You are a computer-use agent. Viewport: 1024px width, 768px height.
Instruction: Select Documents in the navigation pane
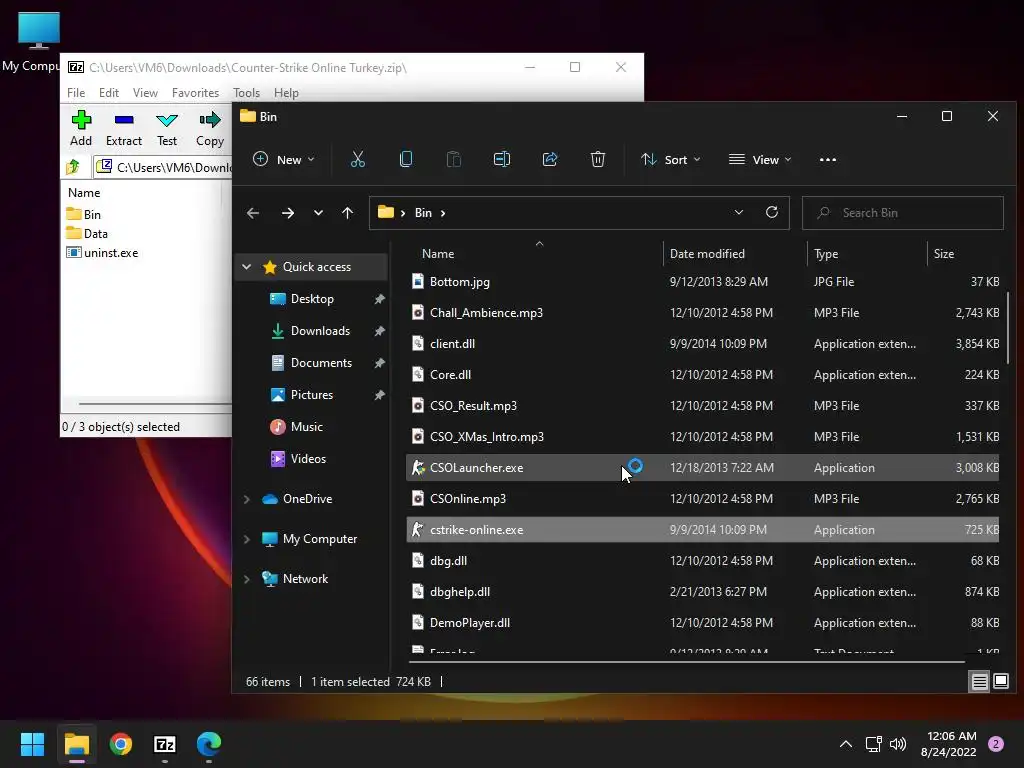coord(321,362)
